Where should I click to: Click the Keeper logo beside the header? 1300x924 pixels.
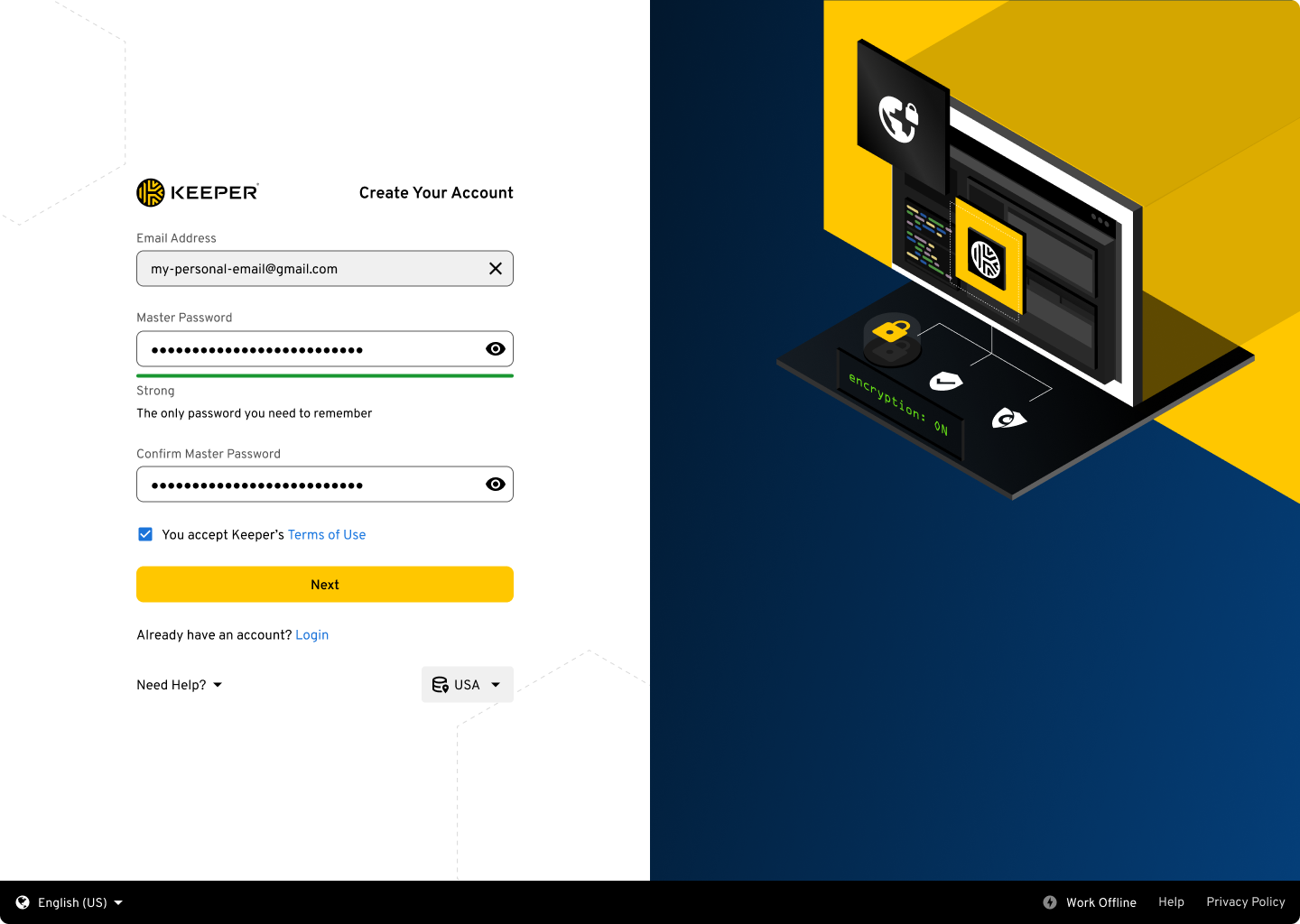pos(197,192)
